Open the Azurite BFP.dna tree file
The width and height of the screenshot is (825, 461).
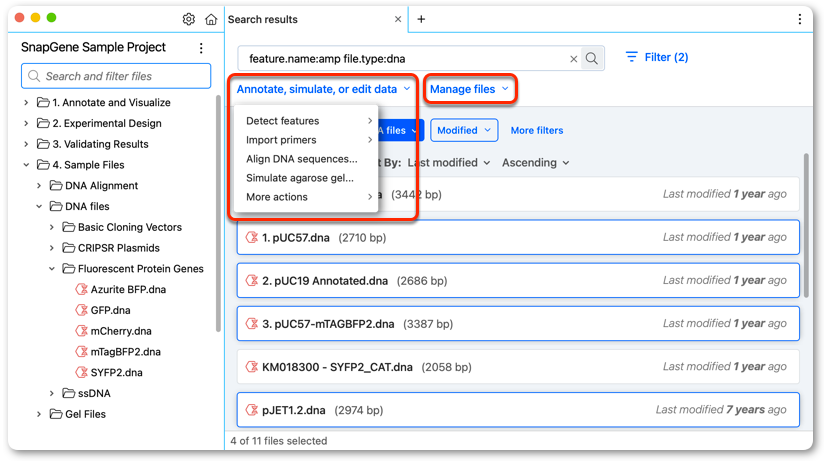click(x=128, y=289)
